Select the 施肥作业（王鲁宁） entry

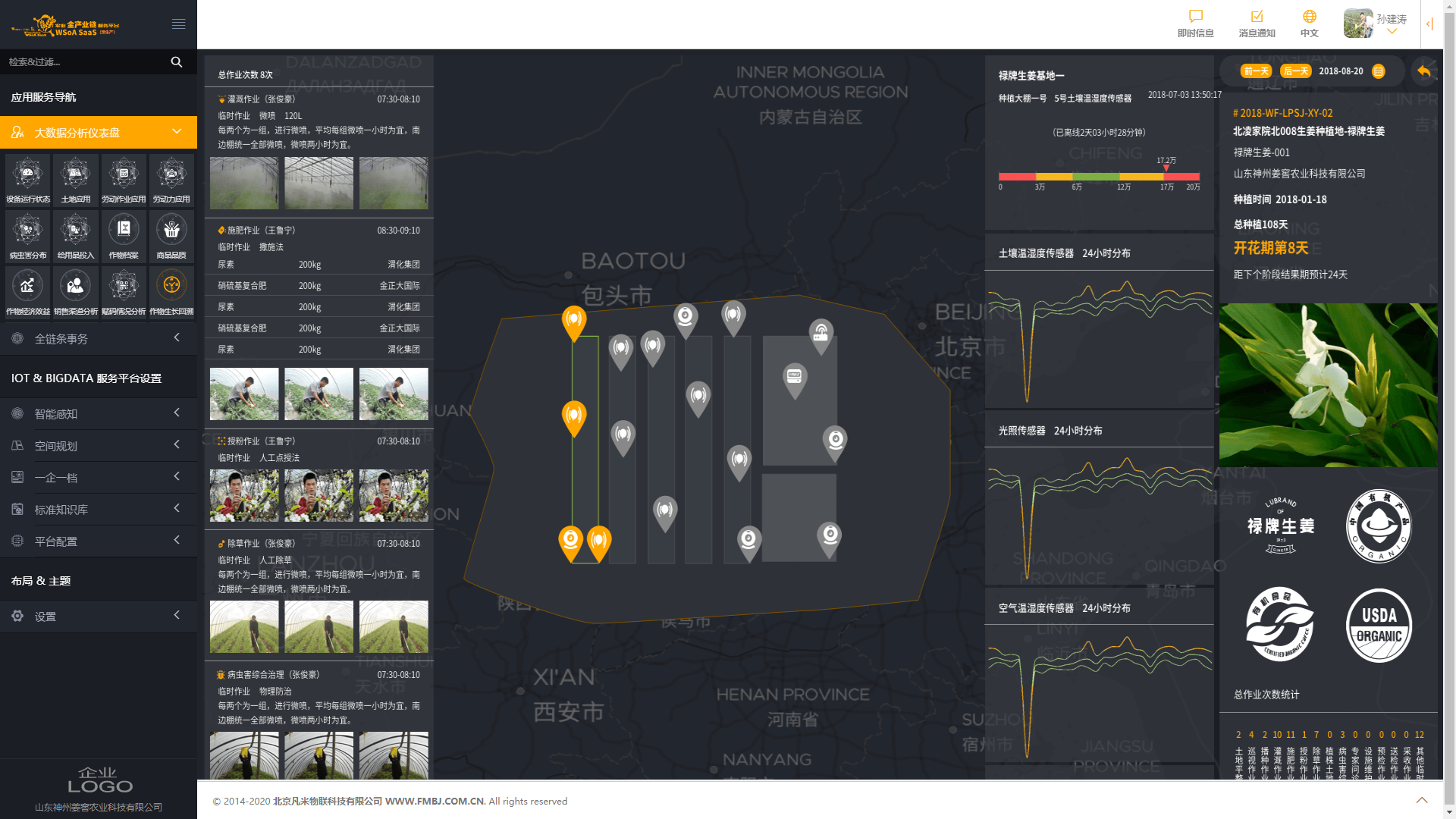(318, 231)
